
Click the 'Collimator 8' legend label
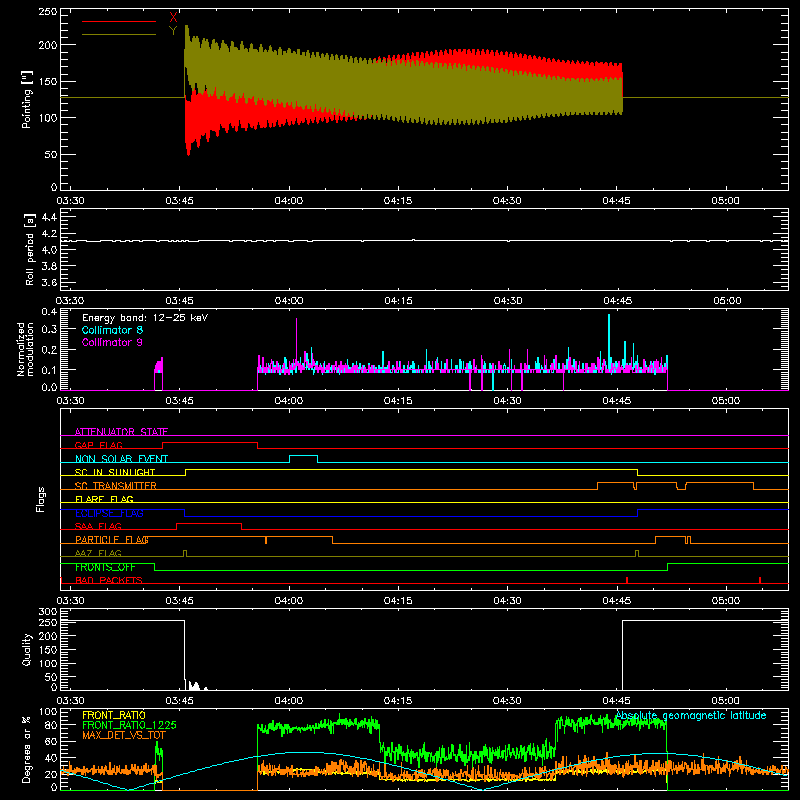(112, 330)
